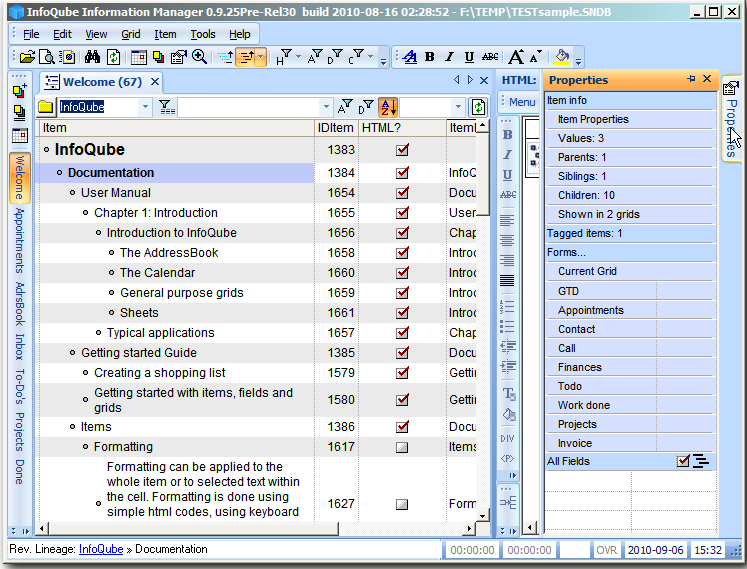
Task: Click the binoculars find icon
Action: point(92,57)
